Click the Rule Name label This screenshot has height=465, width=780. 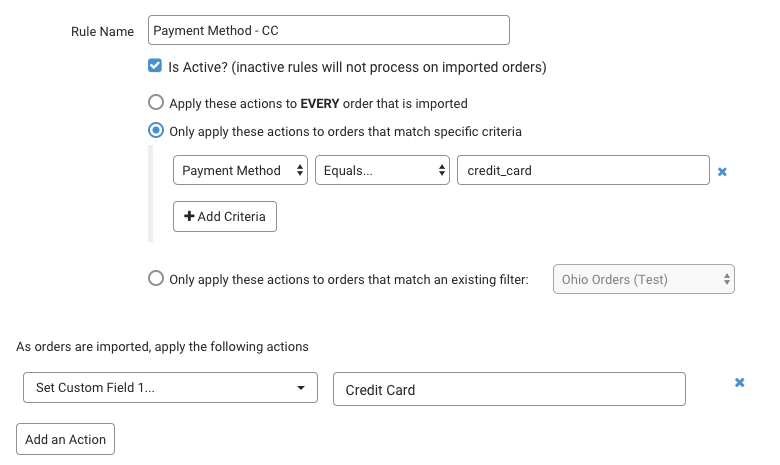coord(103,31)
